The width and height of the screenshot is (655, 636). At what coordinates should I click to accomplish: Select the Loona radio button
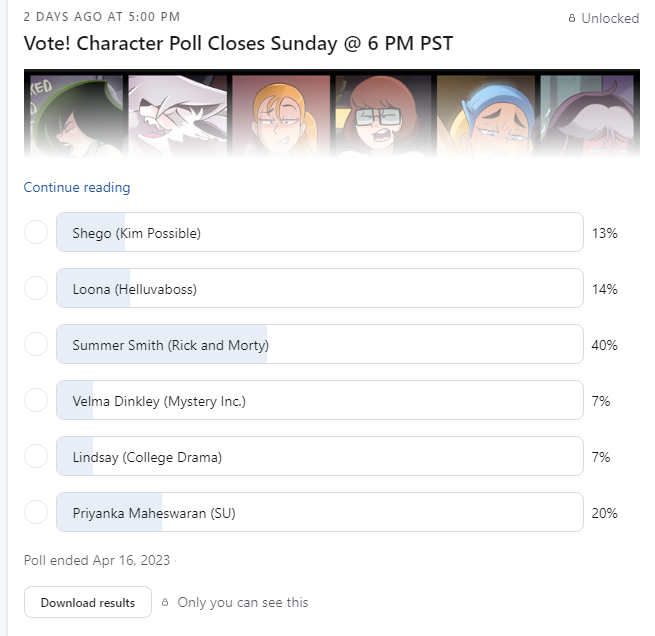tap(36, 288)
